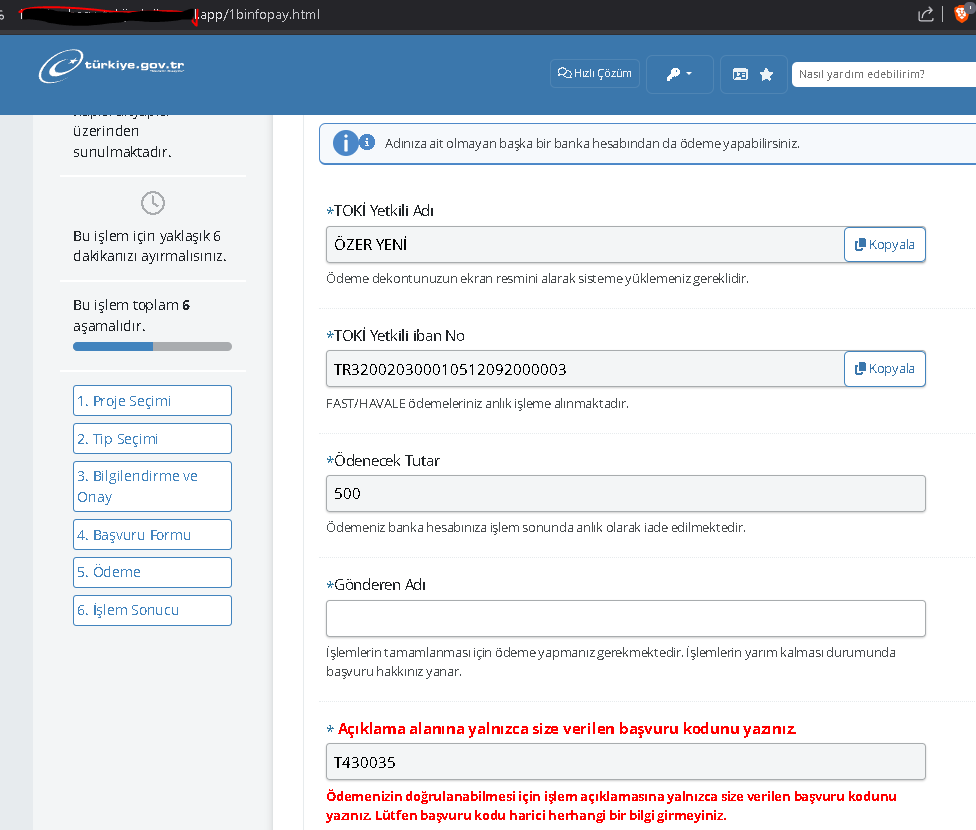Click inside the Gönderen Adı input field
976x830 pixels.
625,618
